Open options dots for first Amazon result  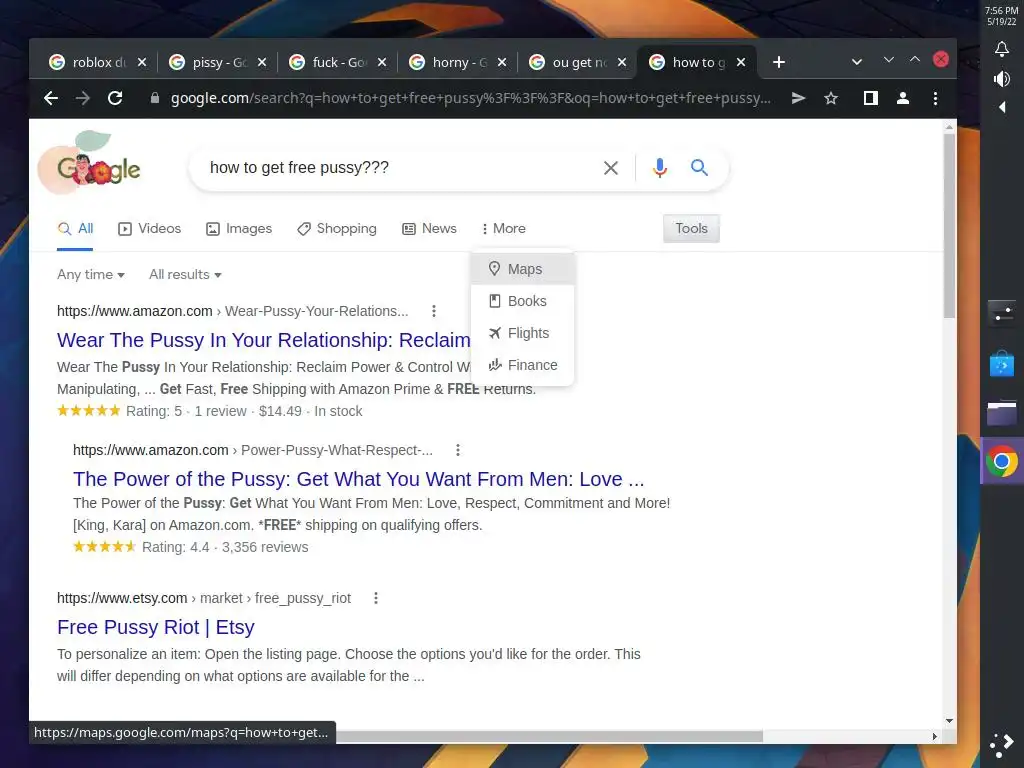coord(434,311)
